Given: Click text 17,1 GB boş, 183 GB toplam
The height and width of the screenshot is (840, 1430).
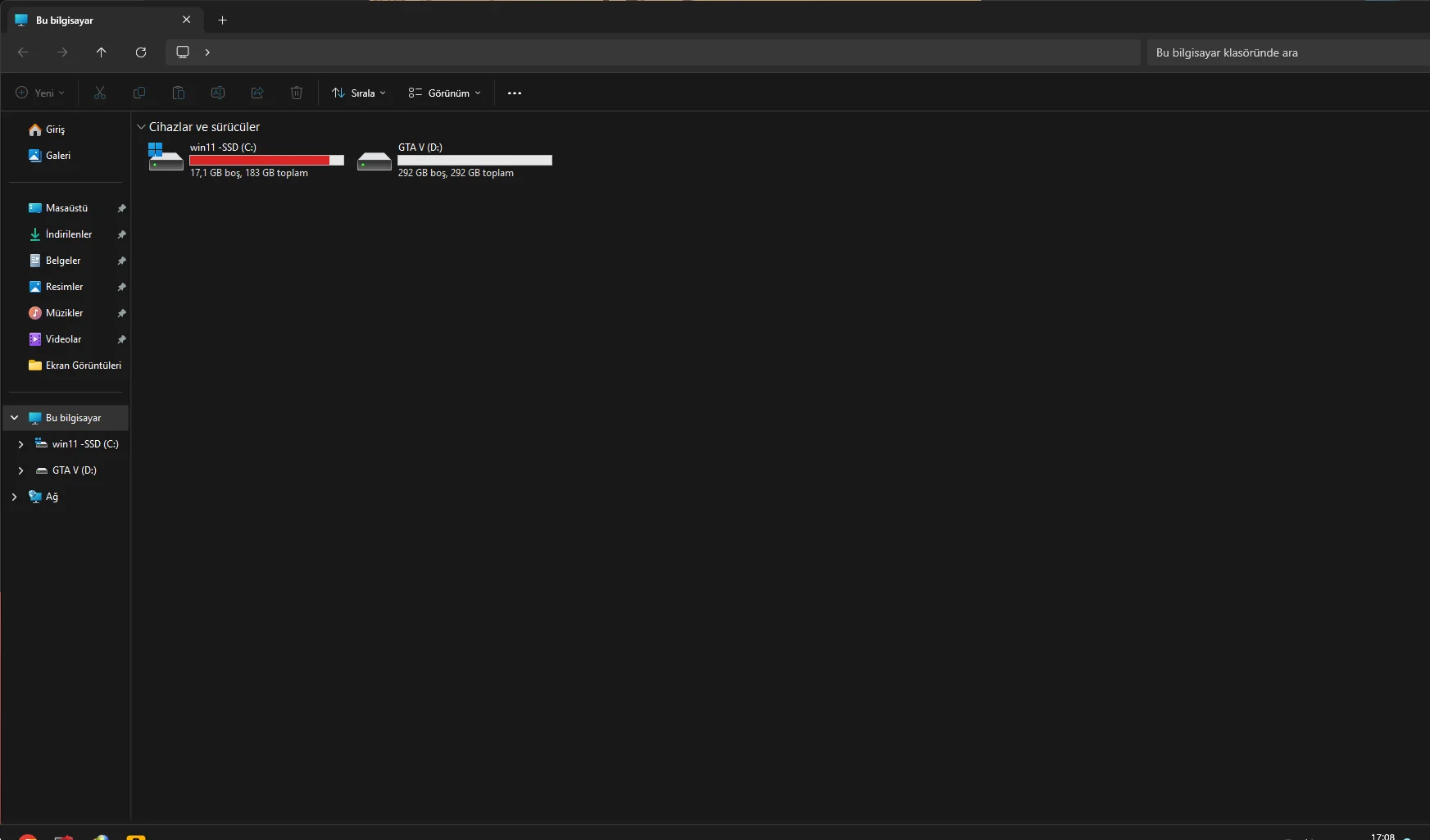Looking at the screenshot, I should [249, 173].
